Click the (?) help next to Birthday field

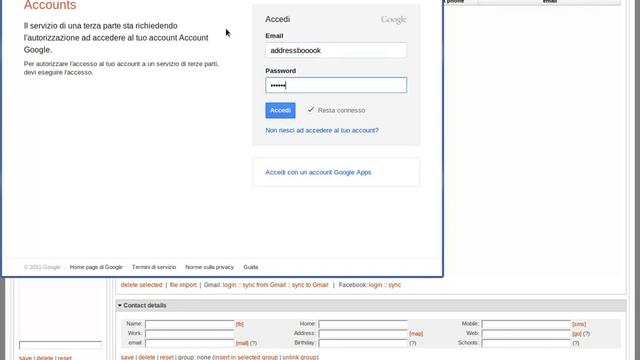413,343
